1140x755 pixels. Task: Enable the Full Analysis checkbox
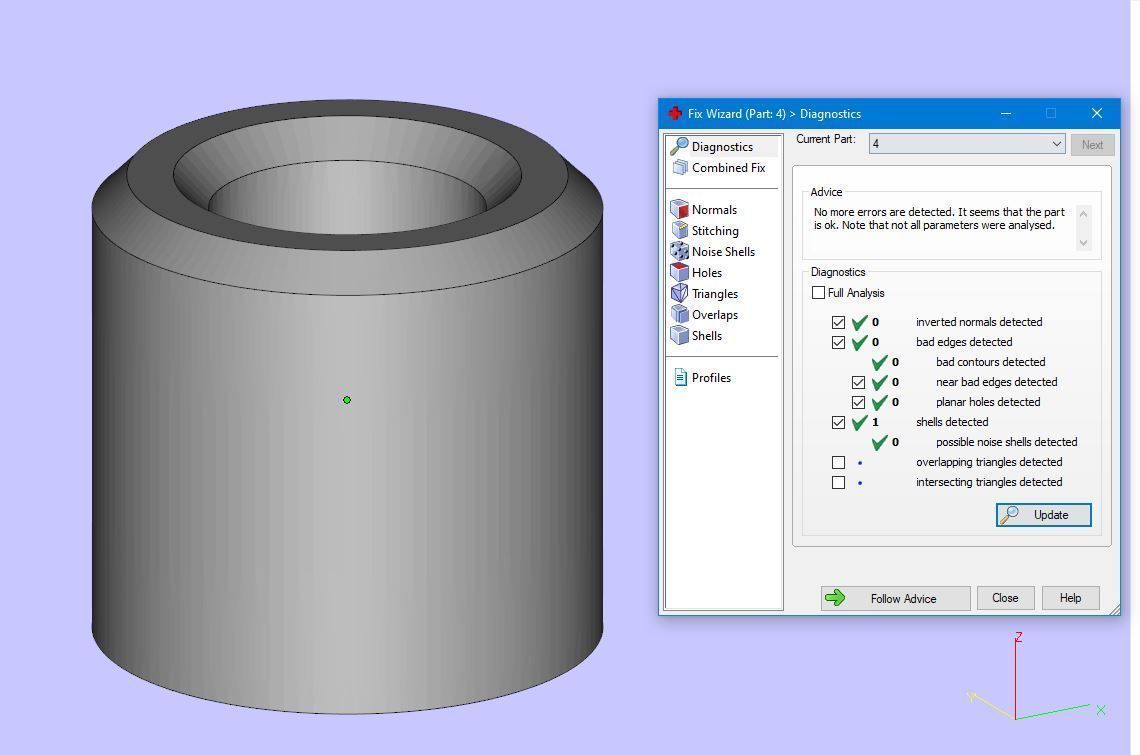pos(818,292)
